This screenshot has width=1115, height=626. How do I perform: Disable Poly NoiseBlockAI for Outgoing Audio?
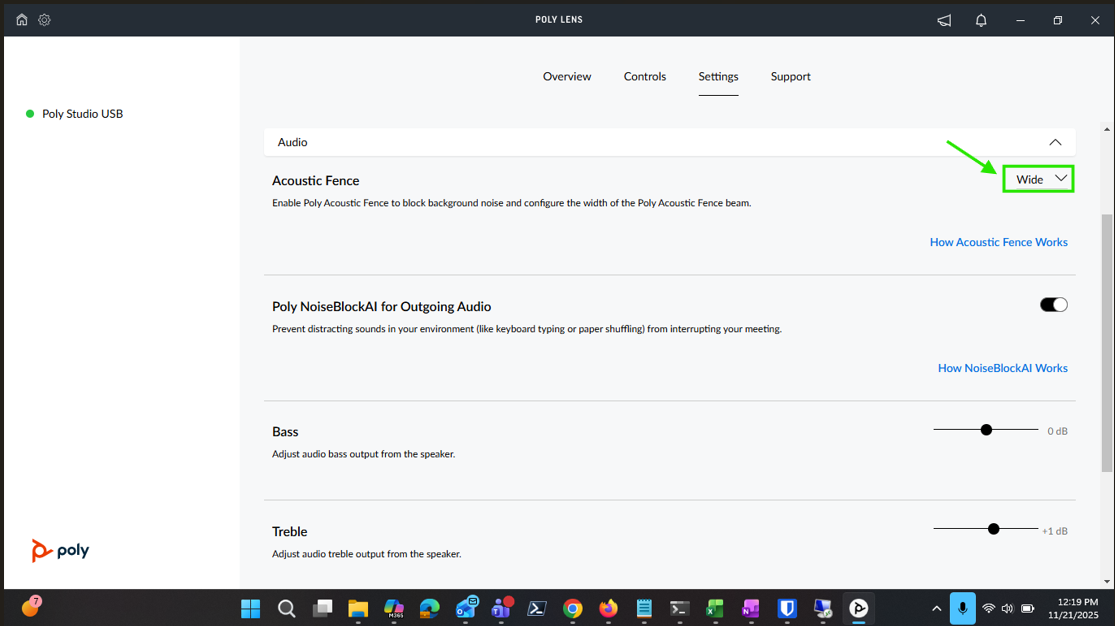point(1053,305)
